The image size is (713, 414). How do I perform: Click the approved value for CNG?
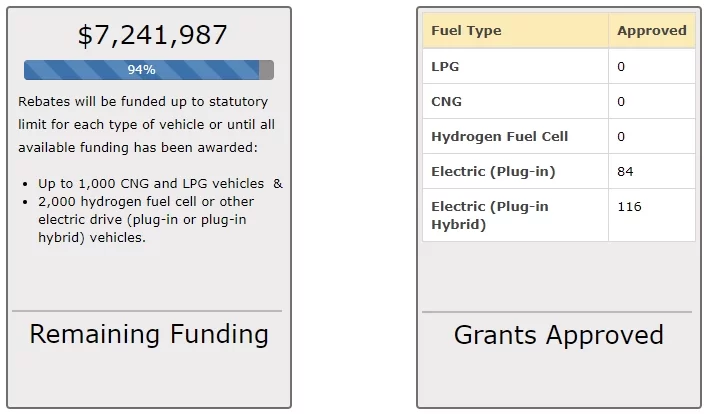pos(621,102)
